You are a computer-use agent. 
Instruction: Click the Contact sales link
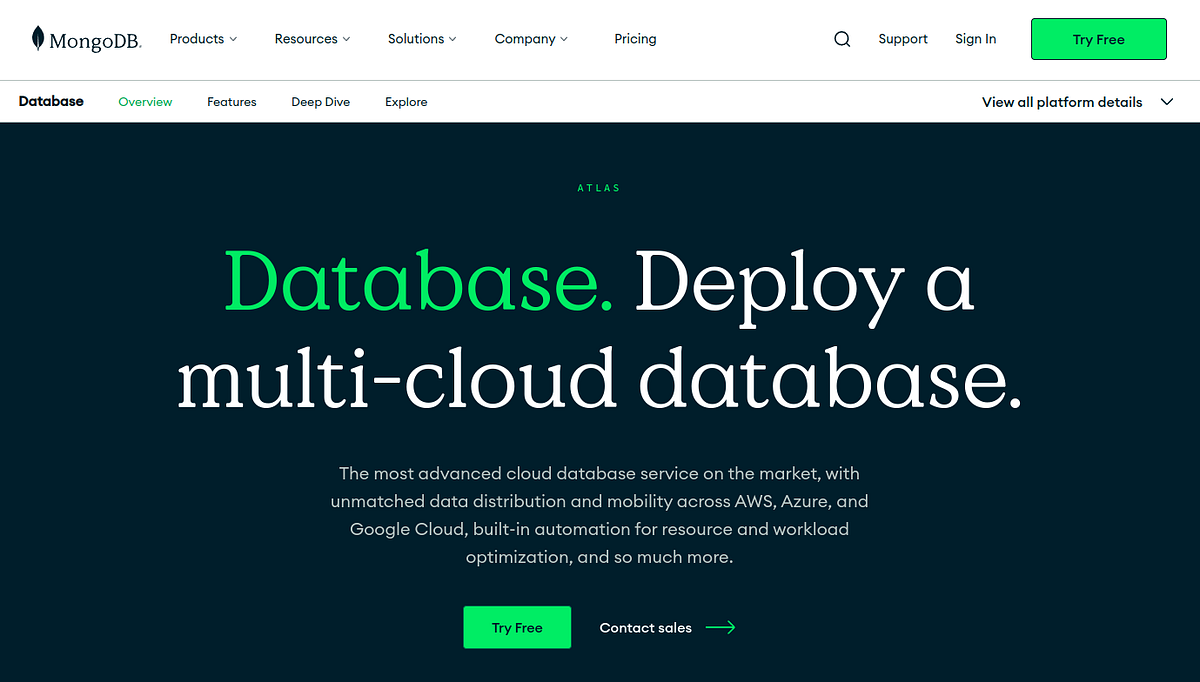tap(645, 627)
